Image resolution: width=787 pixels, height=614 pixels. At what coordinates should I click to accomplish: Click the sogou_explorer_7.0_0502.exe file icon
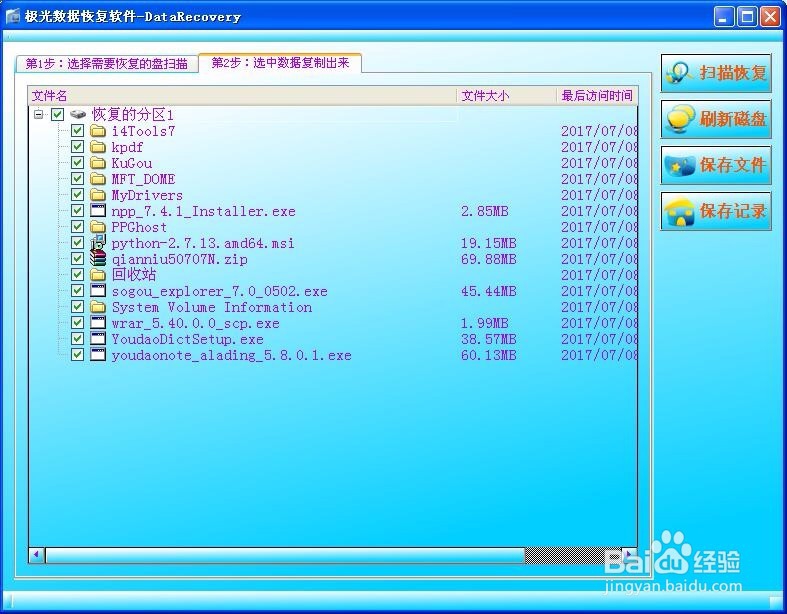tap(98, 291)
